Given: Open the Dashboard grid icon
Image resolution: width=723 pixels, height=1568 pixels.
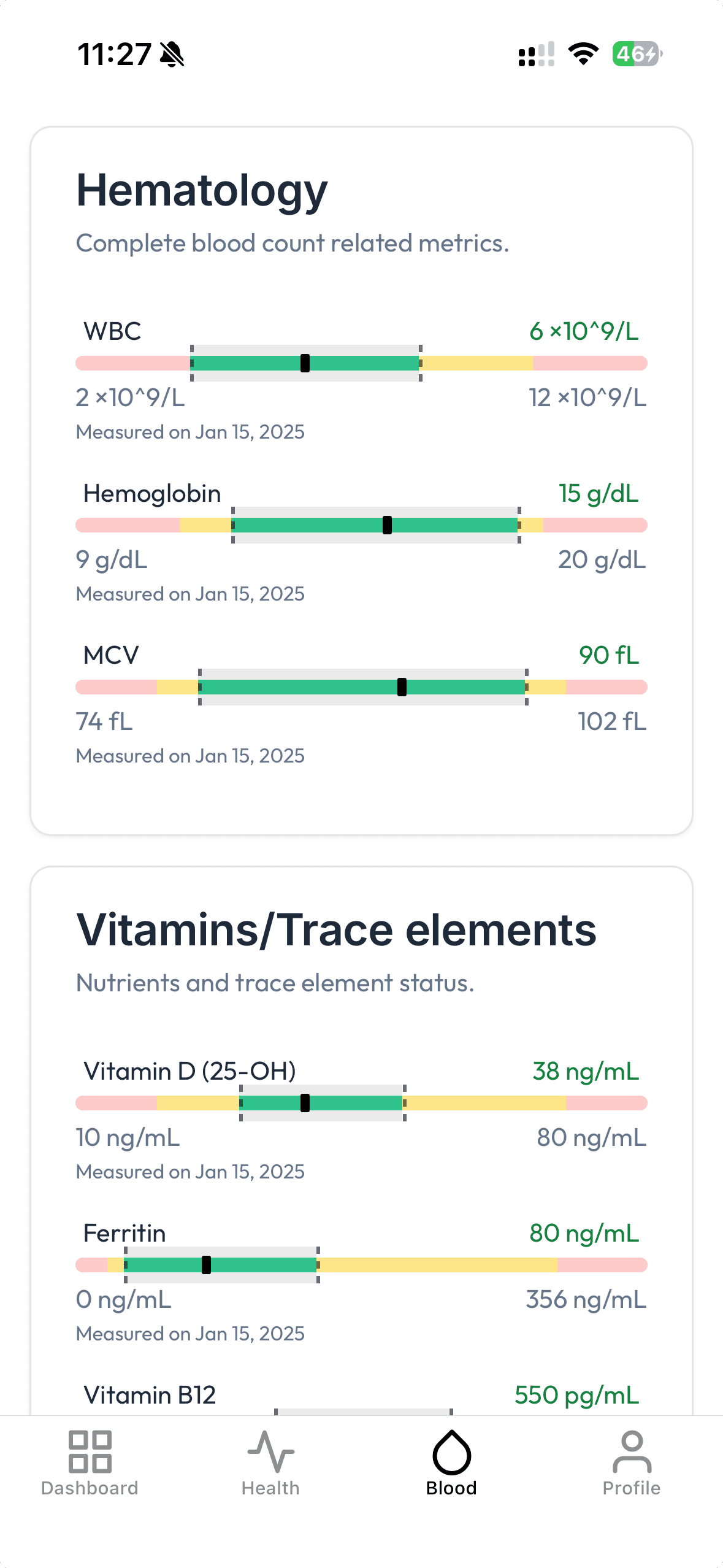Looking at the screenshot, I should 90,1451.
